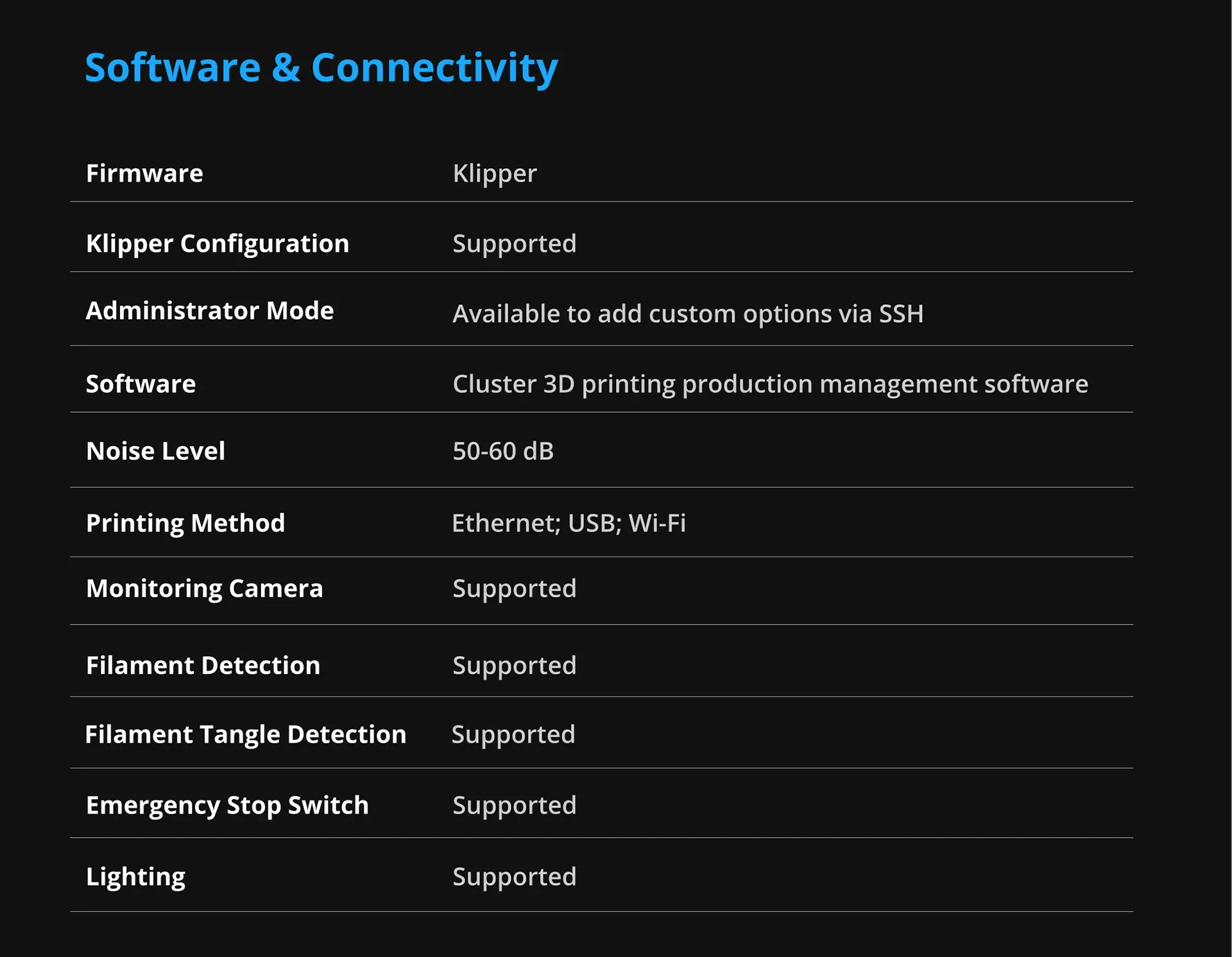Select the Ethernet; USB; Wi-Fi value
The width and height of the screenshot is (1232, 957).
[x=569, y=523]
